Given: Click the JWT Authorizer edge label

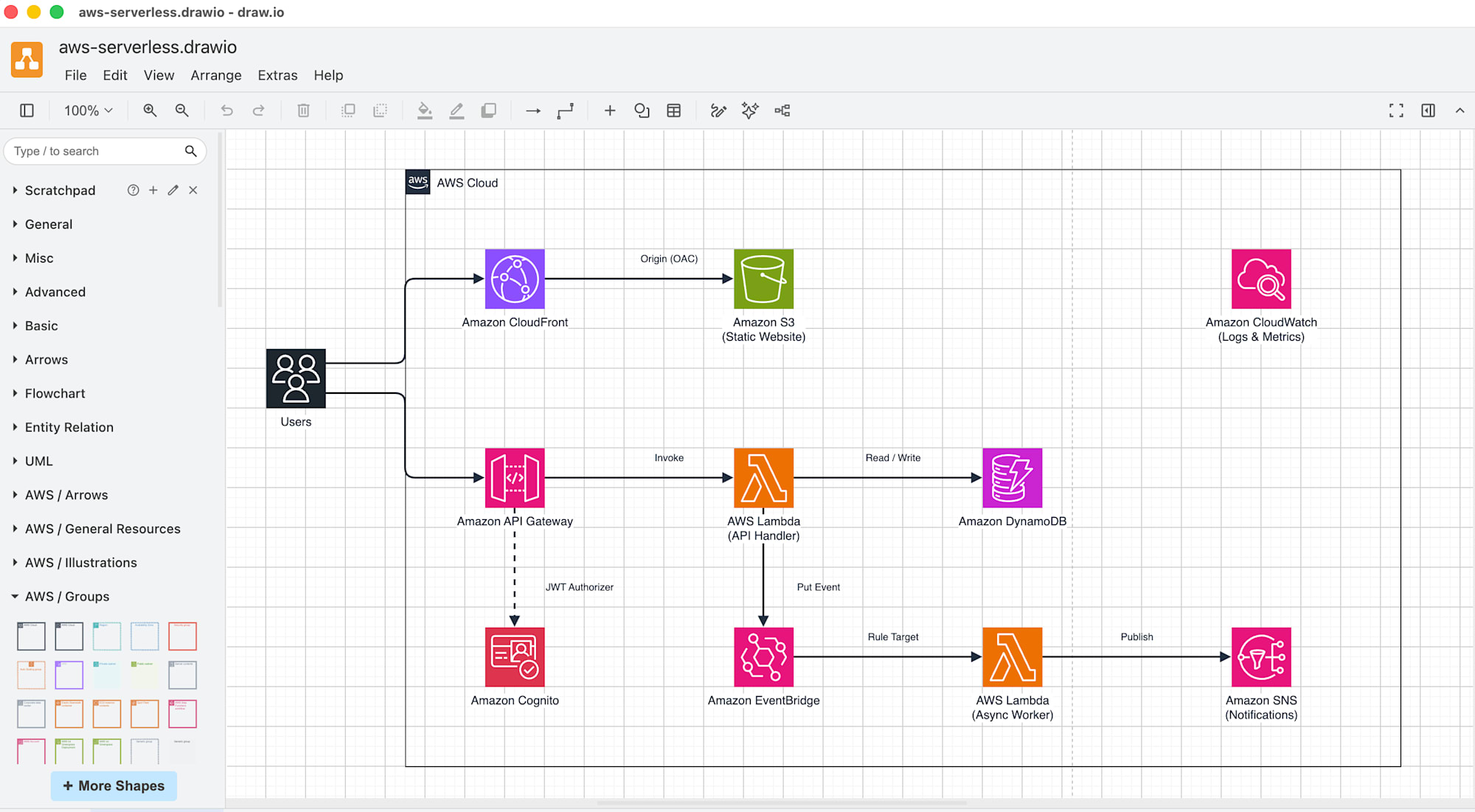Looking at the screenshot, I should click(x=580, y=587).
